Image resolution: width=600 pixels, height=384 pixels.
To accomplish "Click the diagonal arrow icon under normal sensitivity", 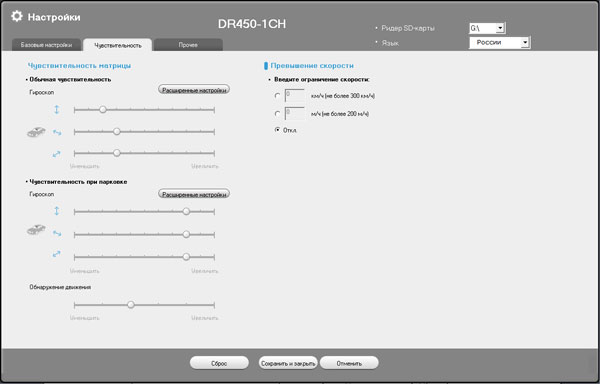I will pos(57,154).
